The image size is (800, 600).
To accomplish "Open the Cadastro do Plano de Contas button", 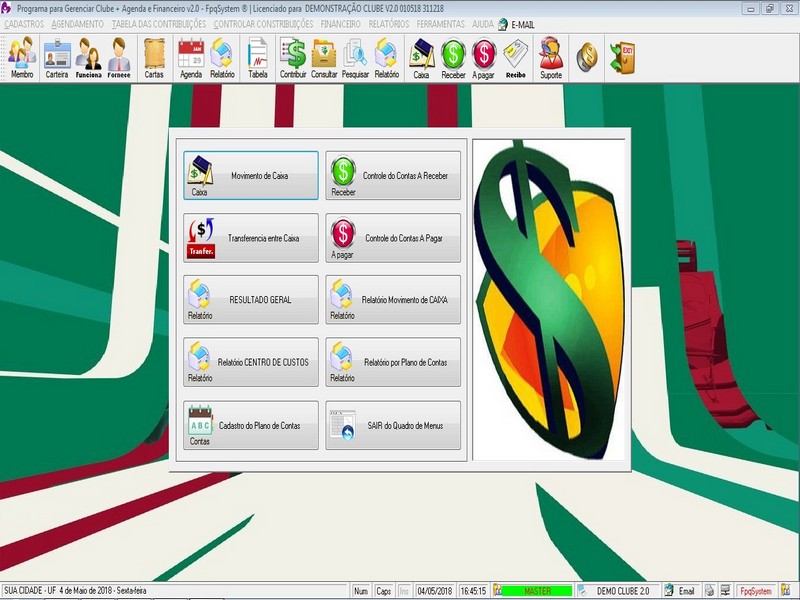I will [251, 426].
